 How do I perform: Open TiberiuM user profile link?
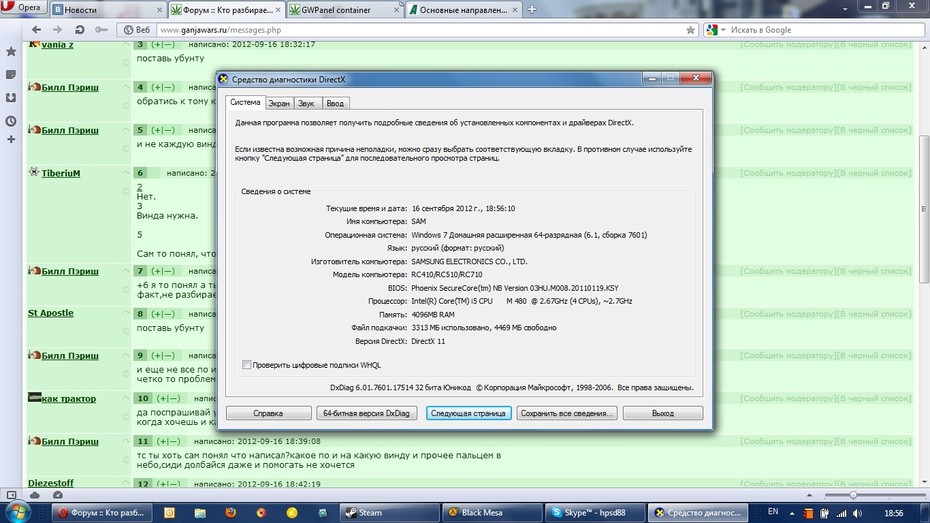coord(60,173)
